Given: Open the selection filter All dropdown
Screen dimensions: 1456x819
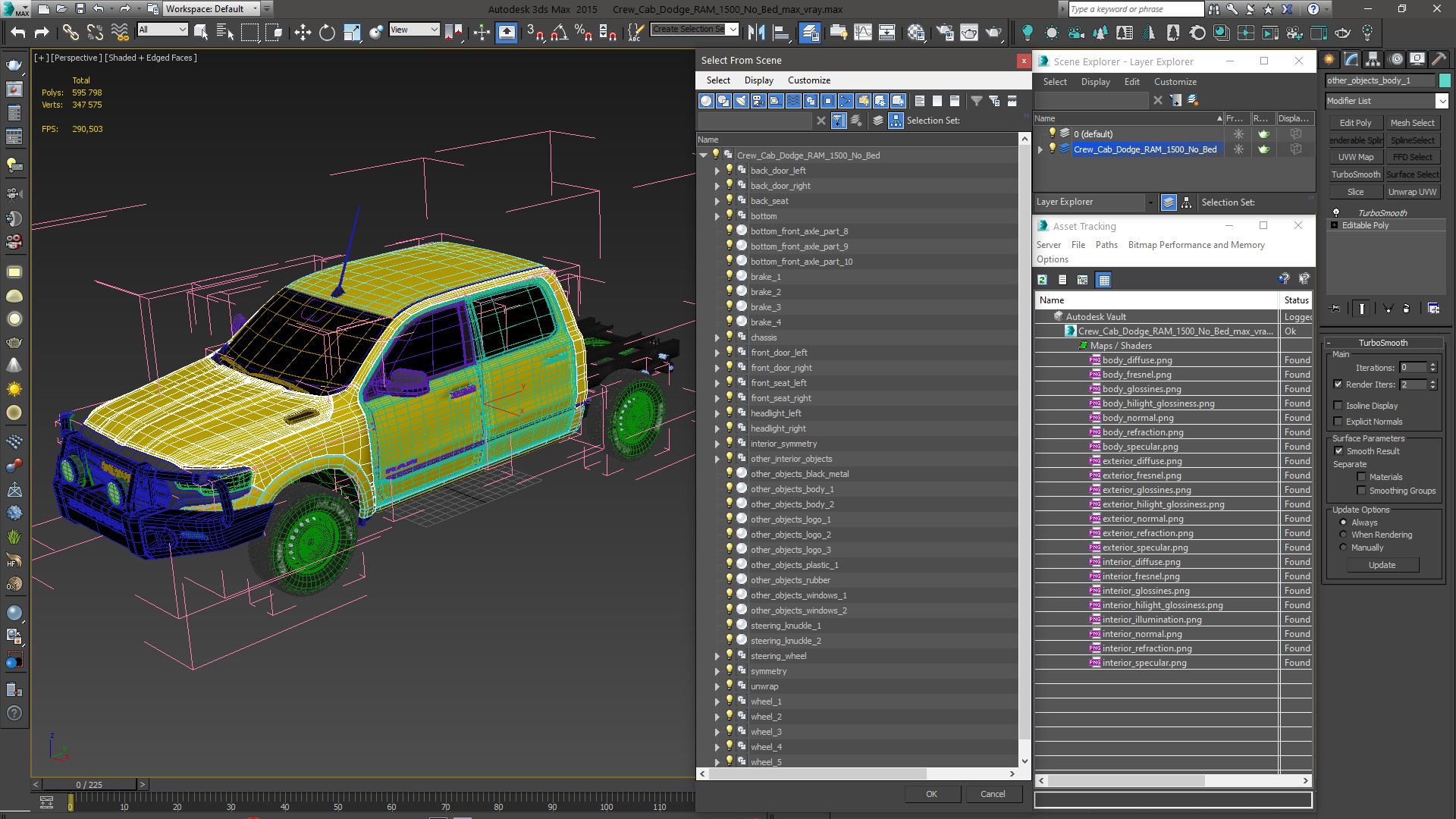Looking at the screenshot, I should coord(162,30).
